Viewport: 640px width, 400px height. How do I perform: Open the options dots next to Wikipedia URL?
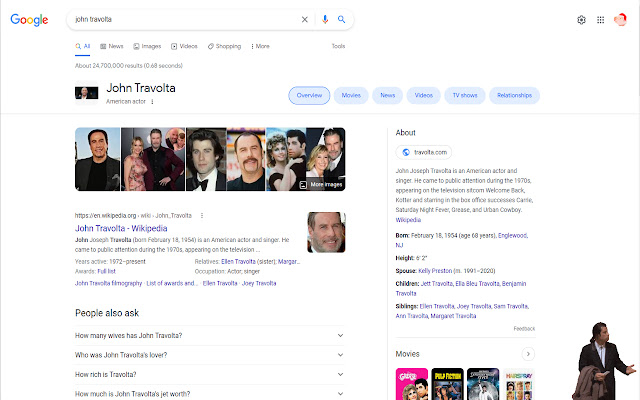[202, 215]
